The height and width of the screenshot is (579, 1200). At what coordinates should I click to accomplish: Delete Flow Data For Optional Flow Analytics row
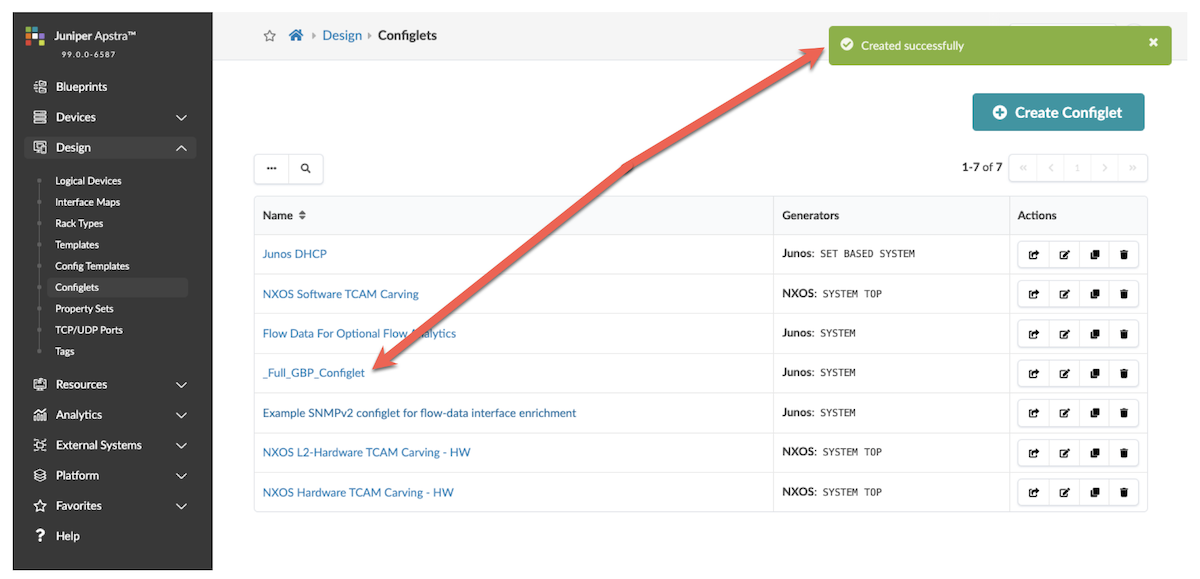point(1124,334)
